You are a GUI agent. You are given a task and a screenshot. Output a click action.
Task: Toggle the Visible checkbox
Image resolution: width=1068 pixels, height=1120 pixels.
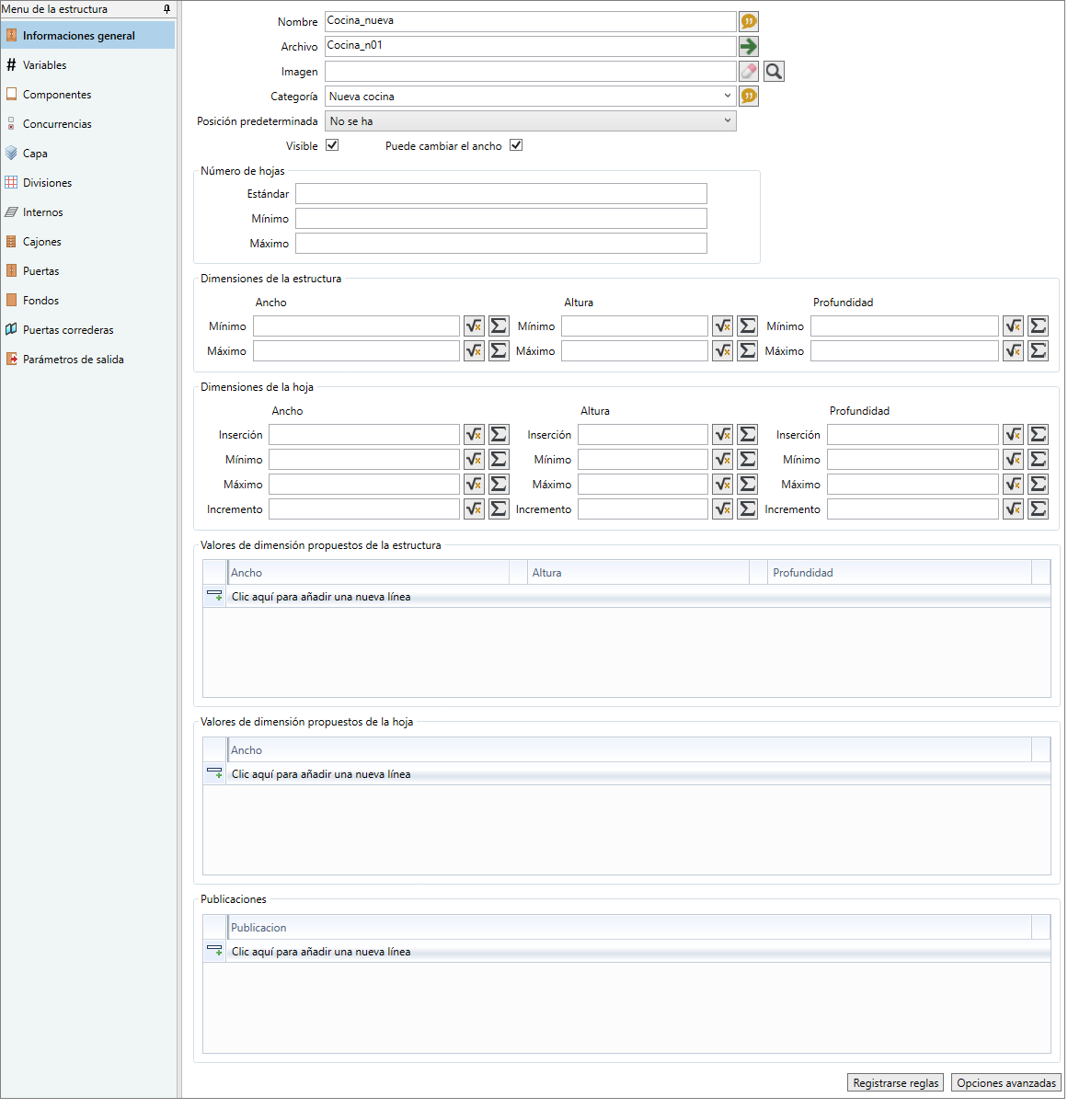coord(332,145)
